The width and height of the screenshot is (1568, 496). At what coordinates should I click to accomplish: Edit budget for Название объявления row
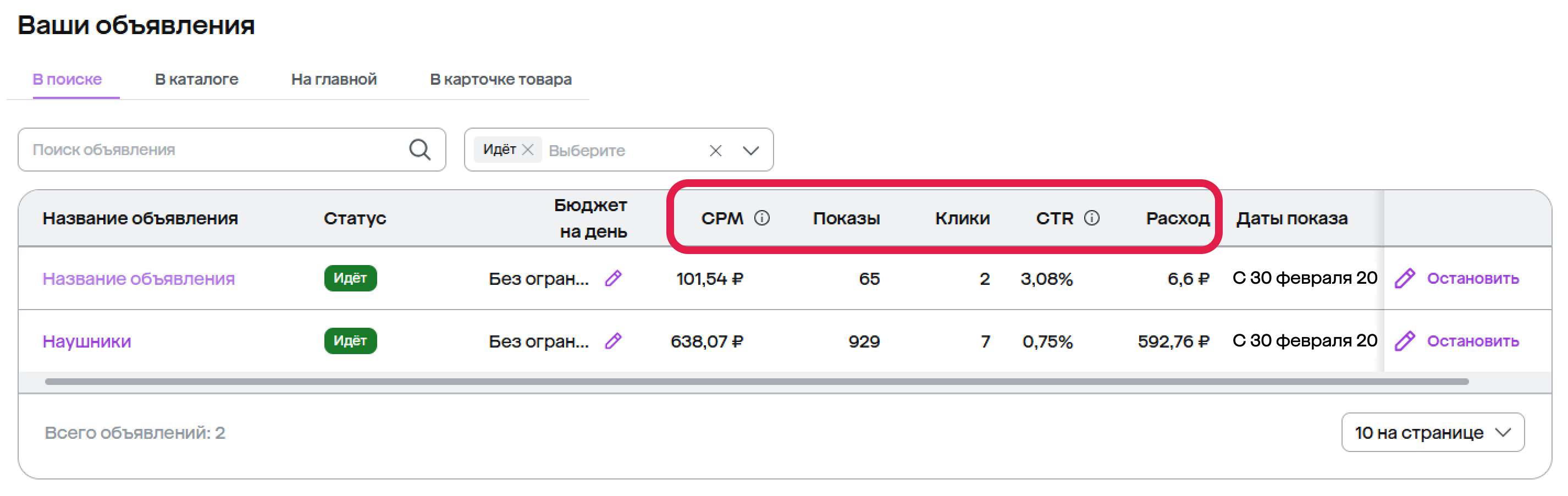point(613,278)
